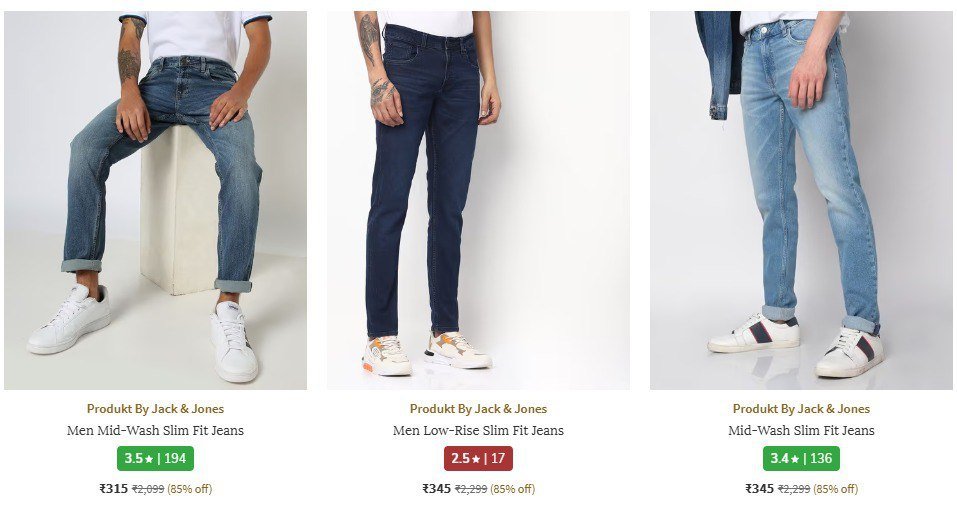This screenshot has height=522, width=957.
Task: Click brand name above the ₹2,299 Mid-Wash jeans
Action: (801, 409)
